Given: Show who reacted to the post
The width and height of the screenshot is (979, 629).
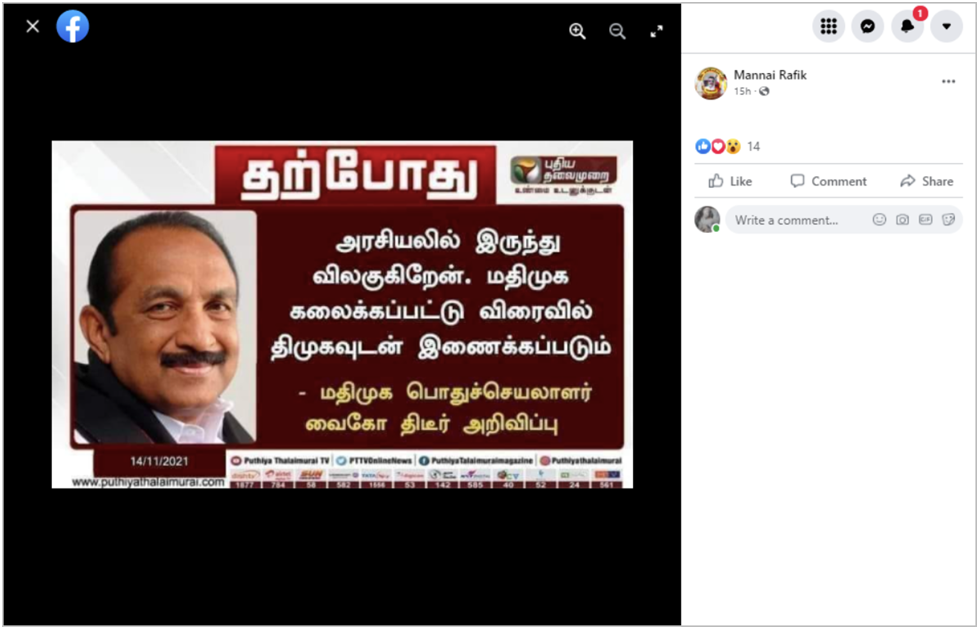Looking at the screenshot, I should (x=727, y=147).
